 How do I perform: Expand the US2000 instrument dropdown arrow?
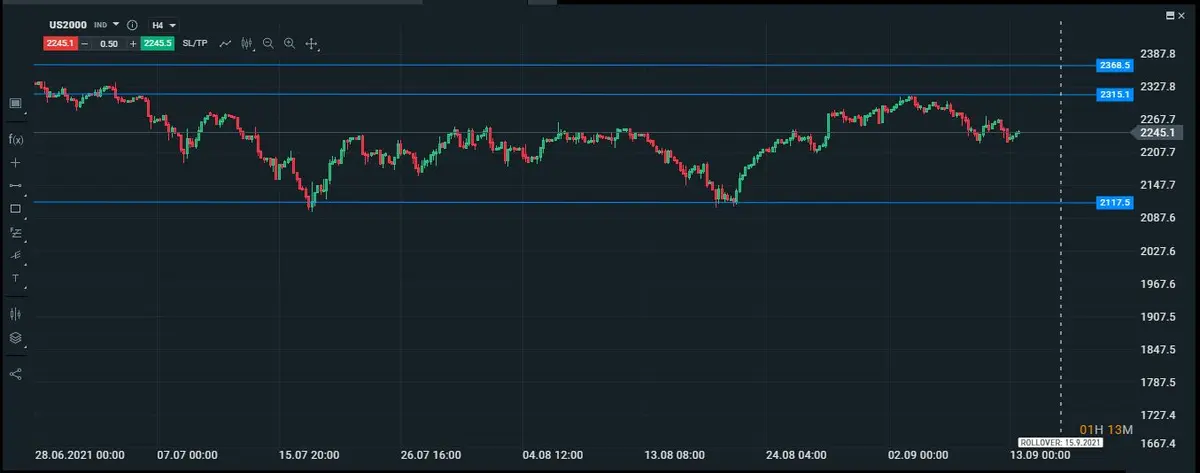[x=116, y=24]
